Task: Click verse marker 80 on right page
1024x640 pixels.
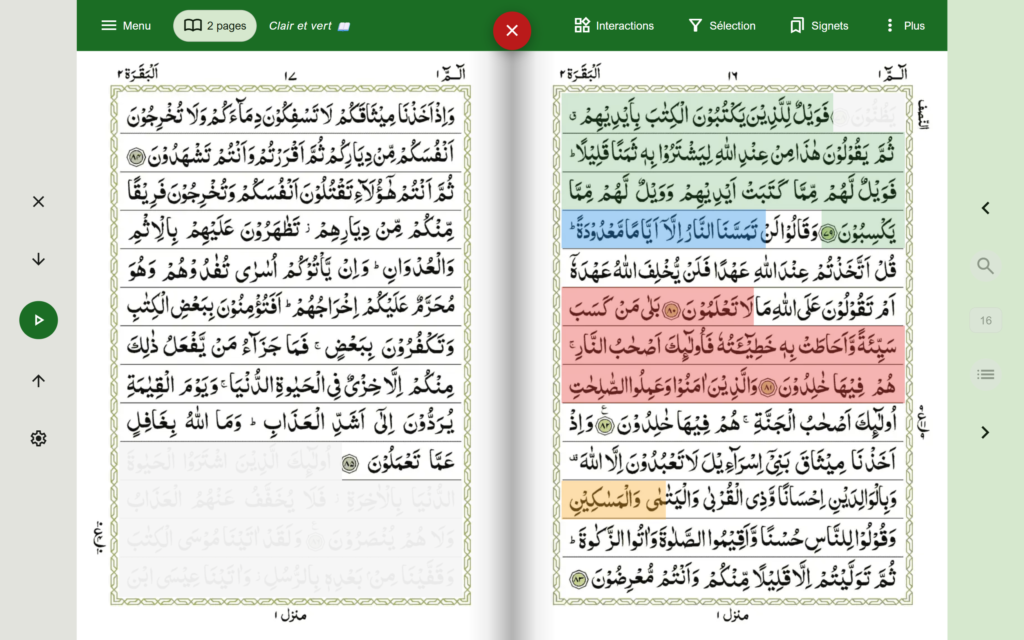Action: (x=671, y=310)
